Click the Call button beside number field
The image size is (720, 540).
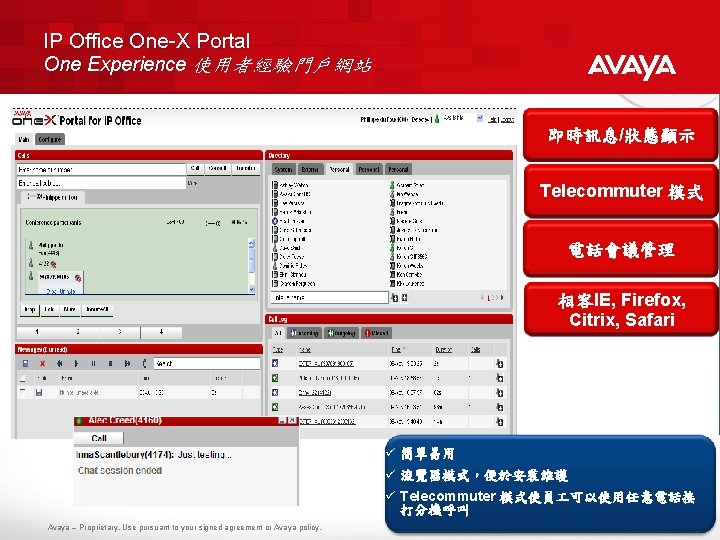[x=195, y=169]
